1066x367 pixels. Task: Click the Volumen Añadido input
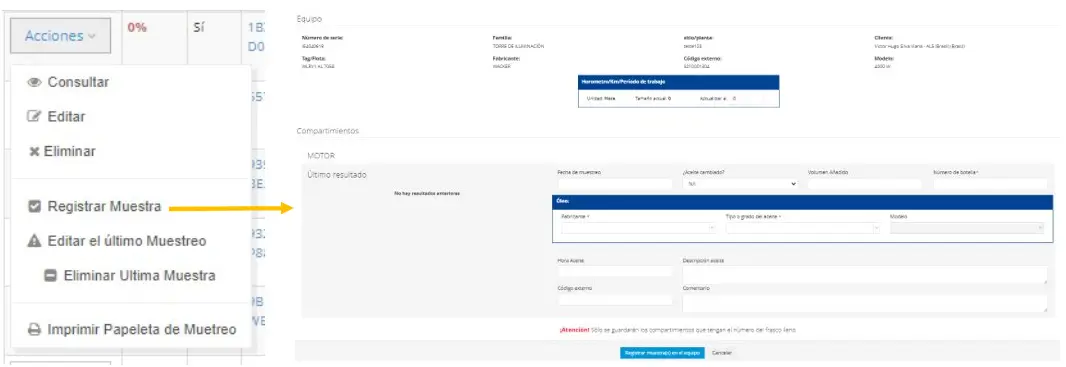point(865,184)
